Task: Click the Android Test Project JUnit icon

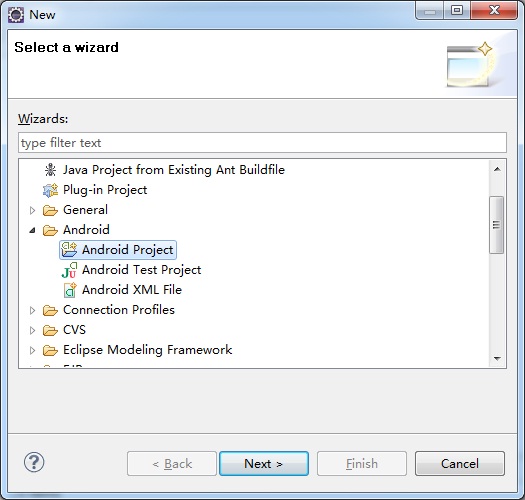Action: click(x=69, y=270)
